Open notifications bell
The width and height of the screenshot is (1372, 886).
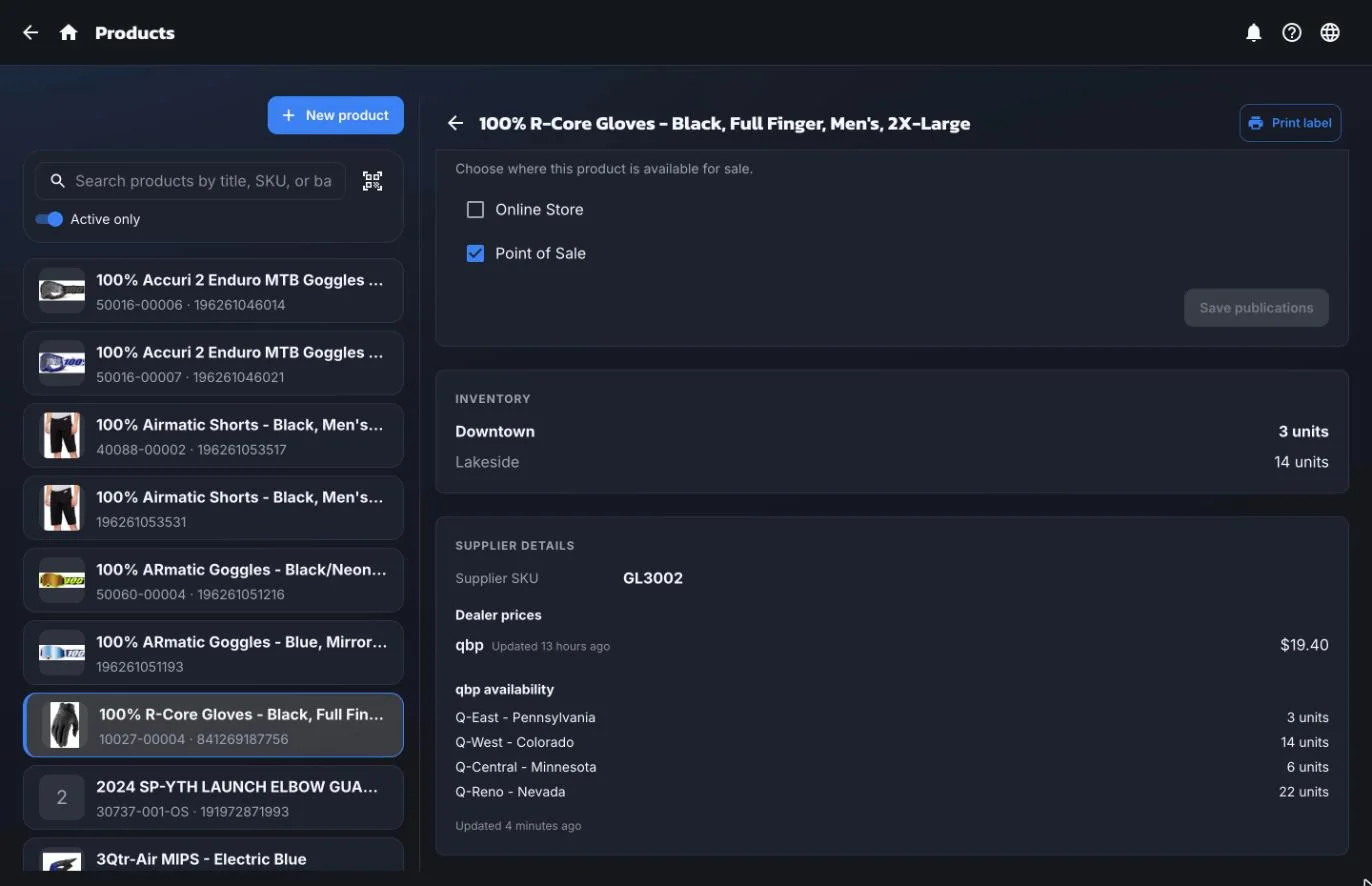(1254, 33)
